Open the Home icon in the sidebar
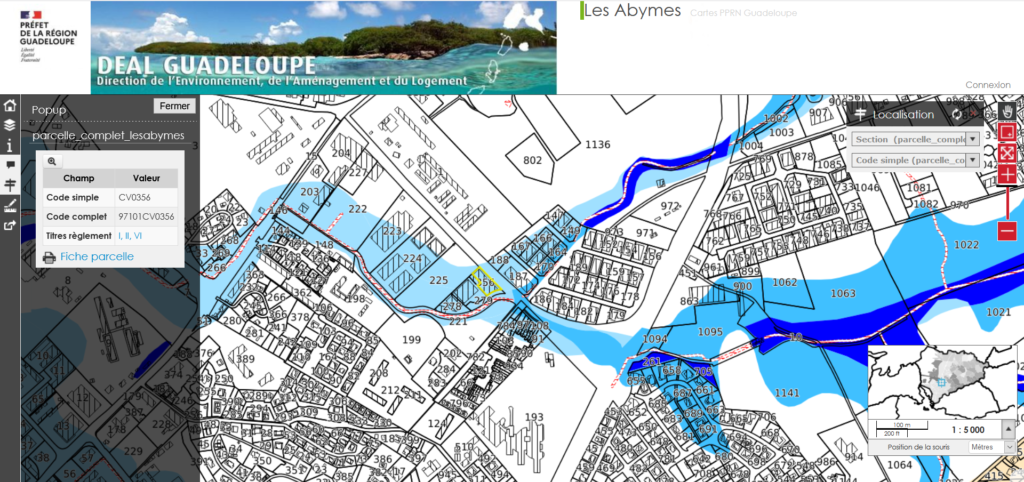1024x482 pixels. click(x=10, y=105)
